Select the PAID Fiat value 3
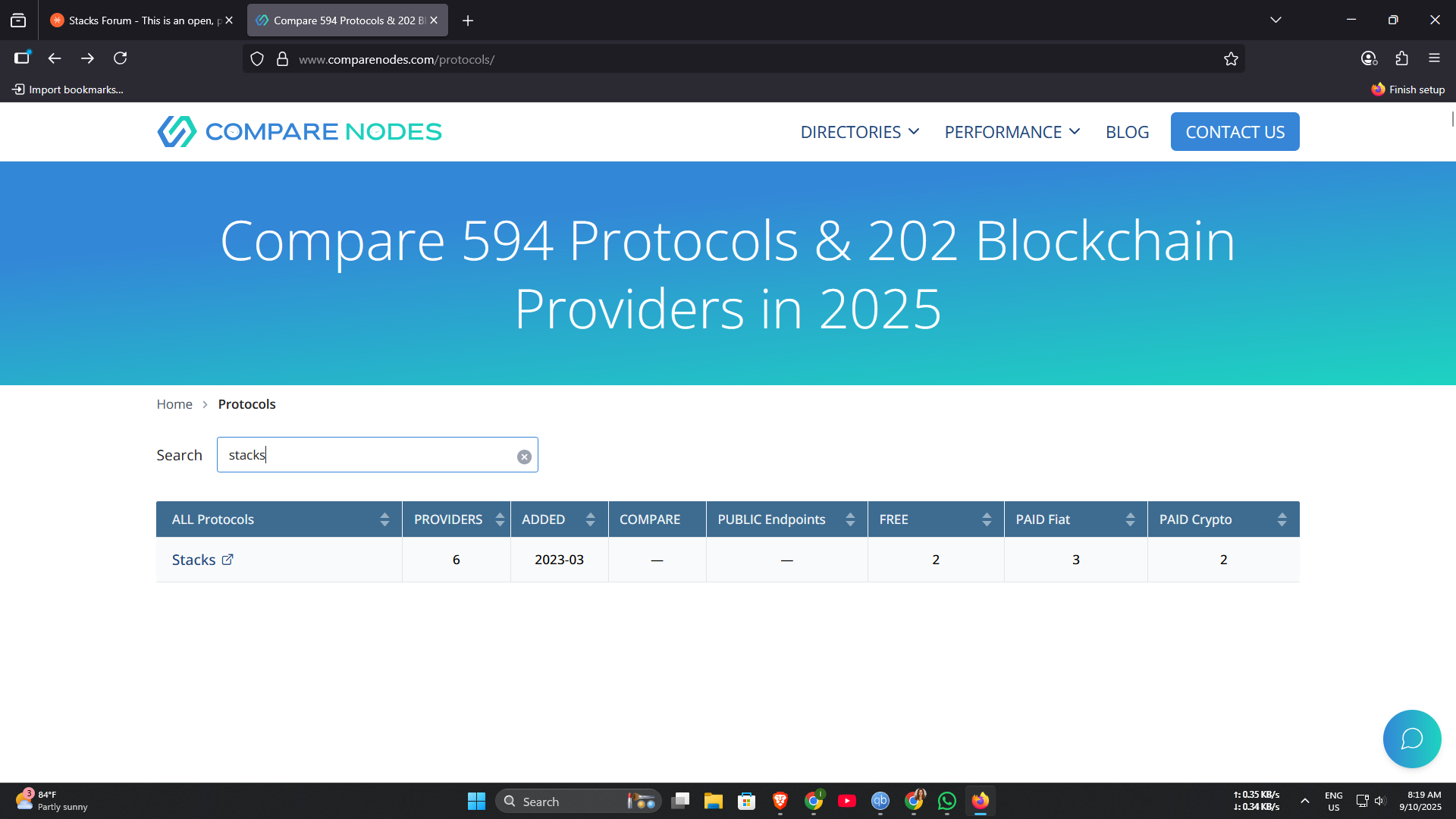Screen dimensions: 1456x819 click(1076, 560)
